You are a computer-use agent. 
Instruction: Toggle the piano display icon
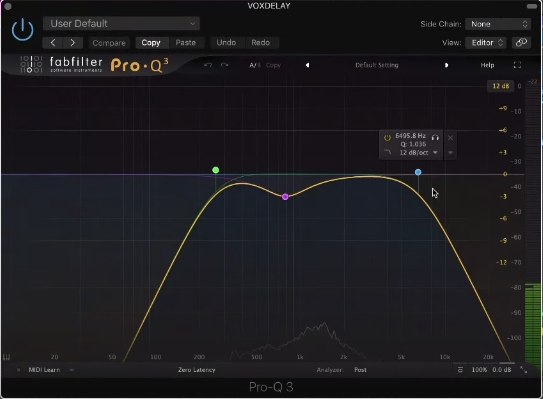(x=6, y=357)
